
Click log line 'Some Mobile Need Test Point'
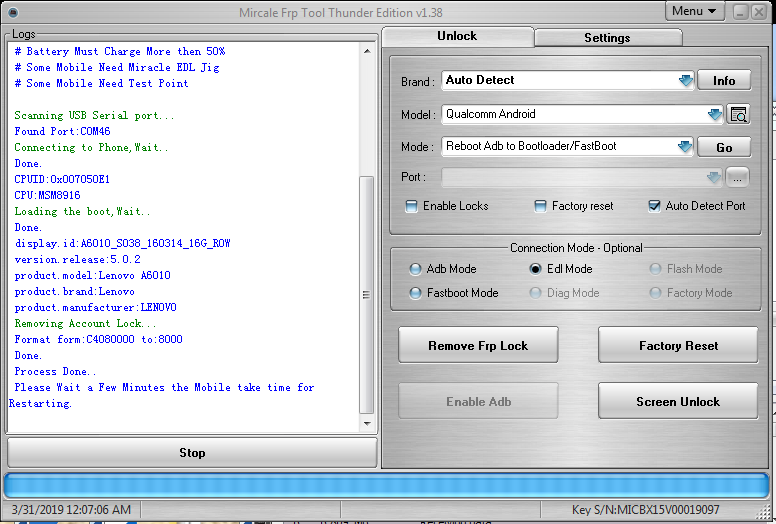pyautogui.click(x=101, y=84)
